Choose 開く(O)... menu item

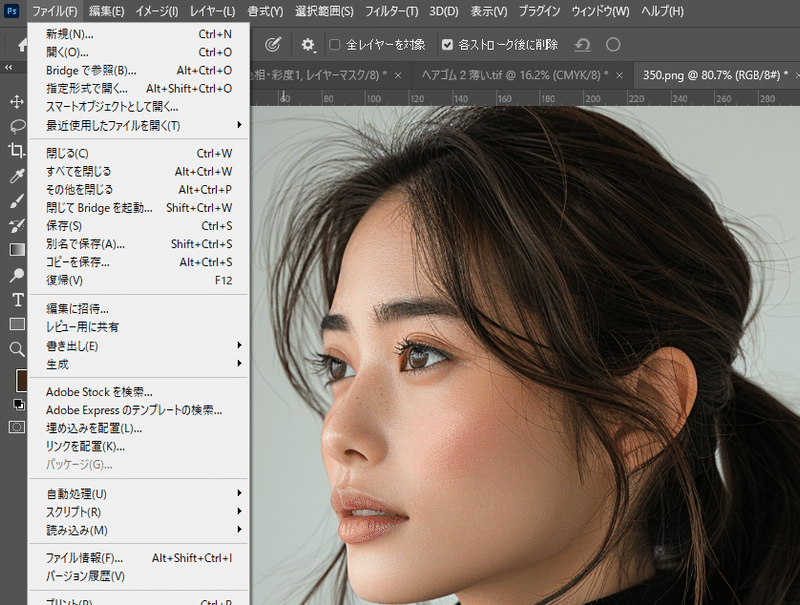(138, 52)
